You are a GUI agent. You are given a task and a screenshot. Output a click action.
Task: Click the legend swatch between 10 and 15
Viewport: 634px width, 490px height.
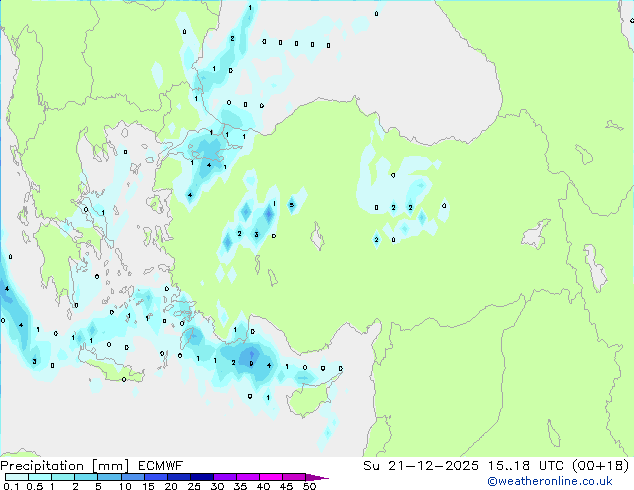point(132,477)
